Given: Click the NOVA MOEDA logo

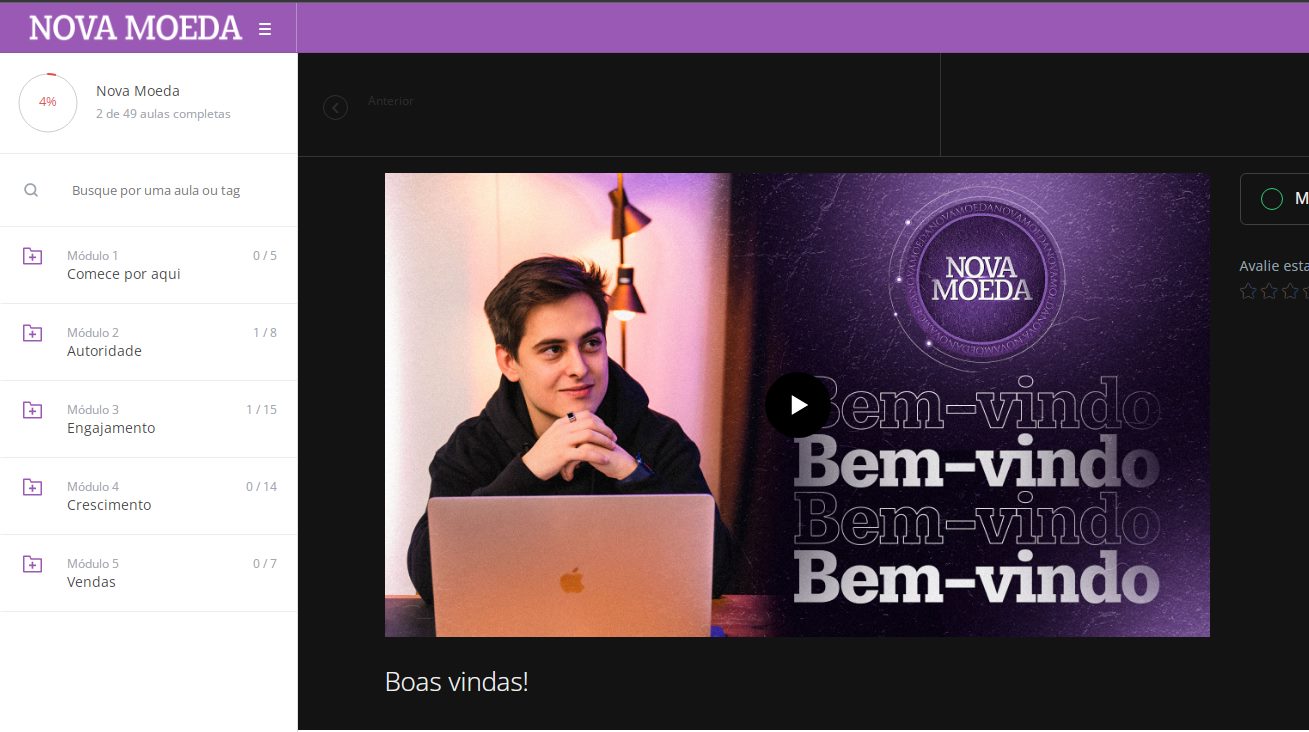Looking at the screenshot, I should click(135, 28).
